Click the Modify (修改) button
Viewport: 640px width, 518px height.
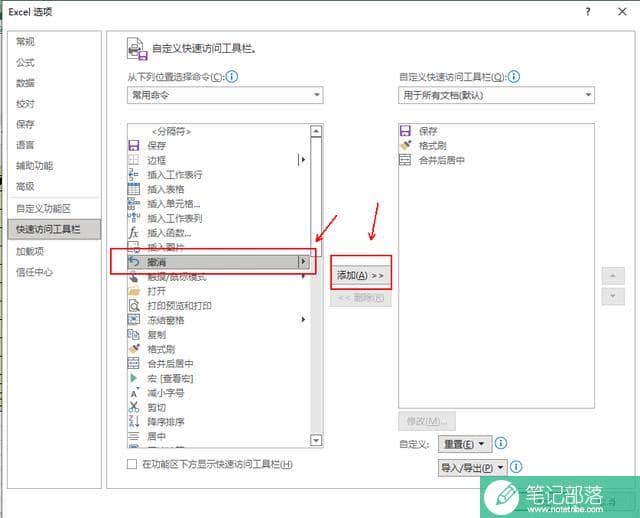tap(427, 421)
